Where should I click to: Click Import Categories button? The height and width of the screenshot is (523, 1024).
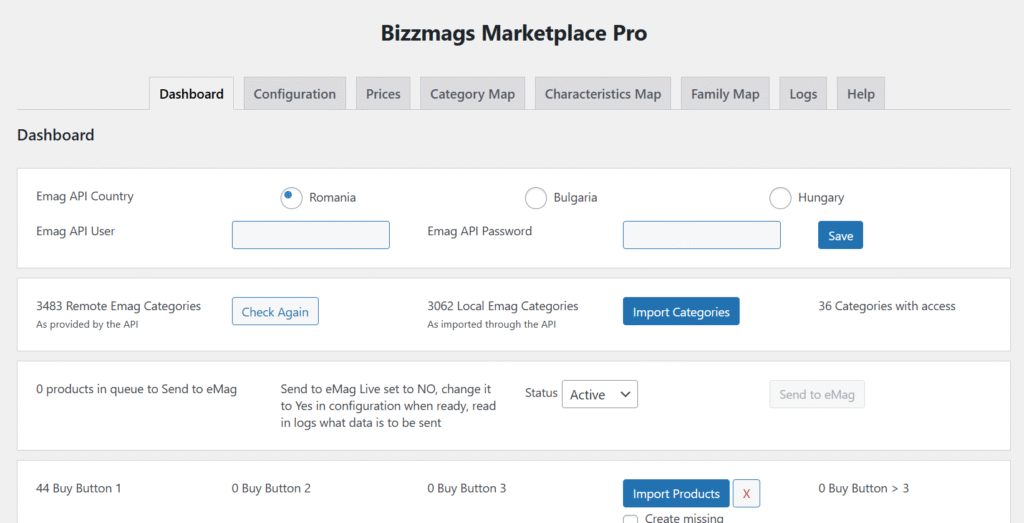coord(681,311)
